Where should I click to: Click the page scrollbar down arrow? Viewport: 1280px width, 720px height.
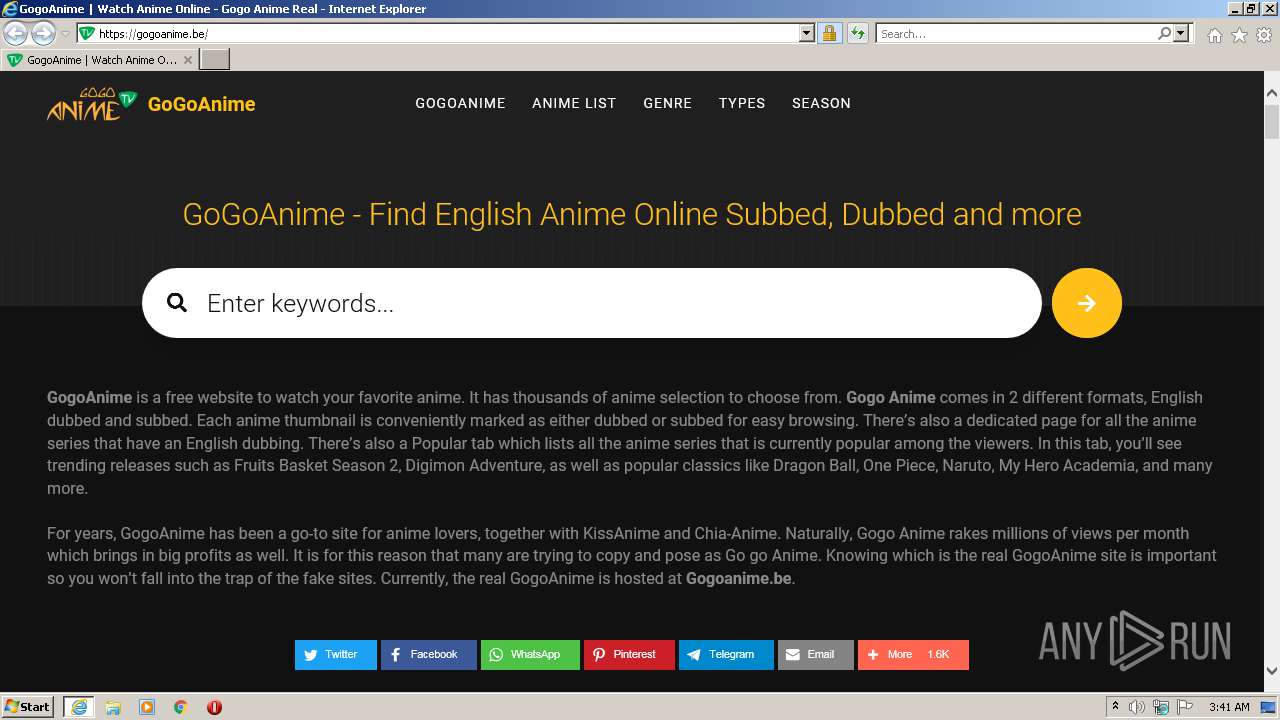(x=1272, y=671)
